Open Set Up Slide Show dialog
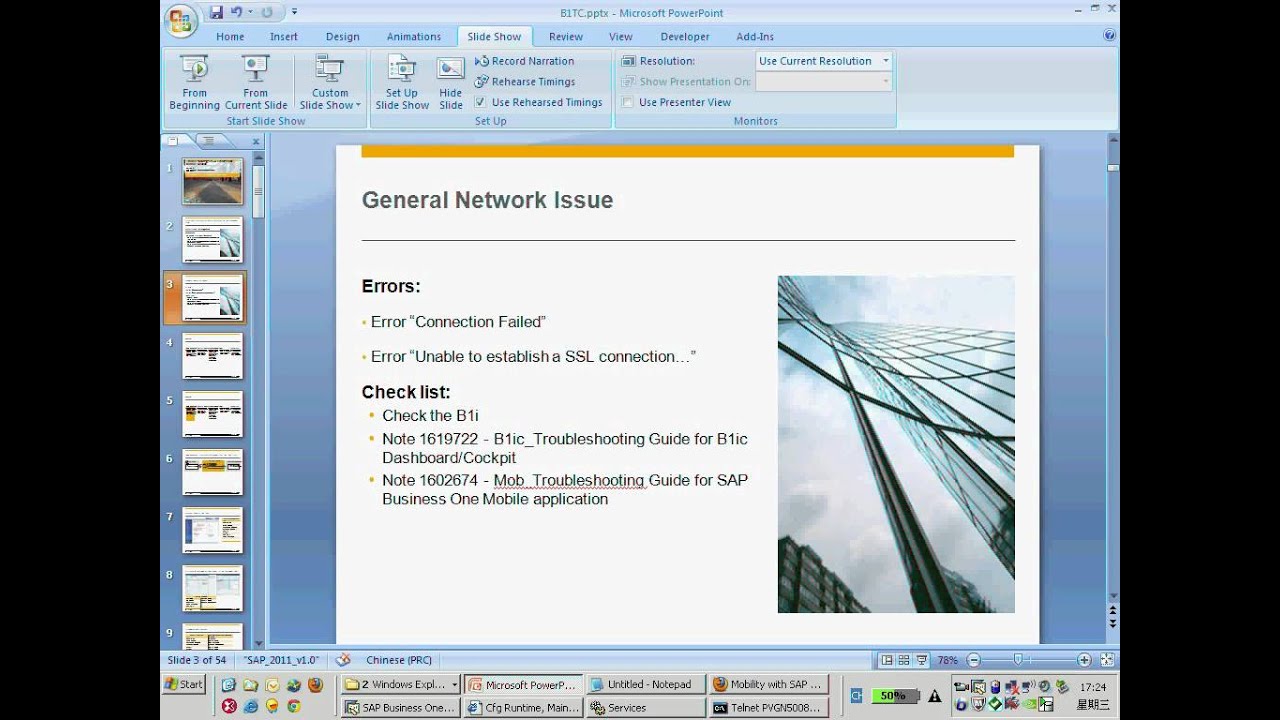The height and width of the screenshot is (720, 1280). [x=402, y=82]
